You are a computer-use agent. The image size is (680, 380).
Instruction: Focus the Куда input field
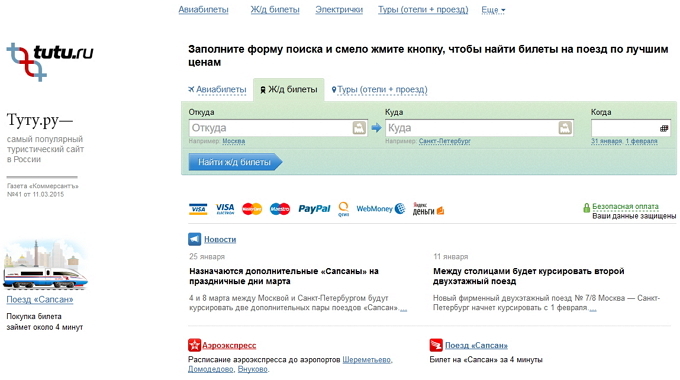479,128
